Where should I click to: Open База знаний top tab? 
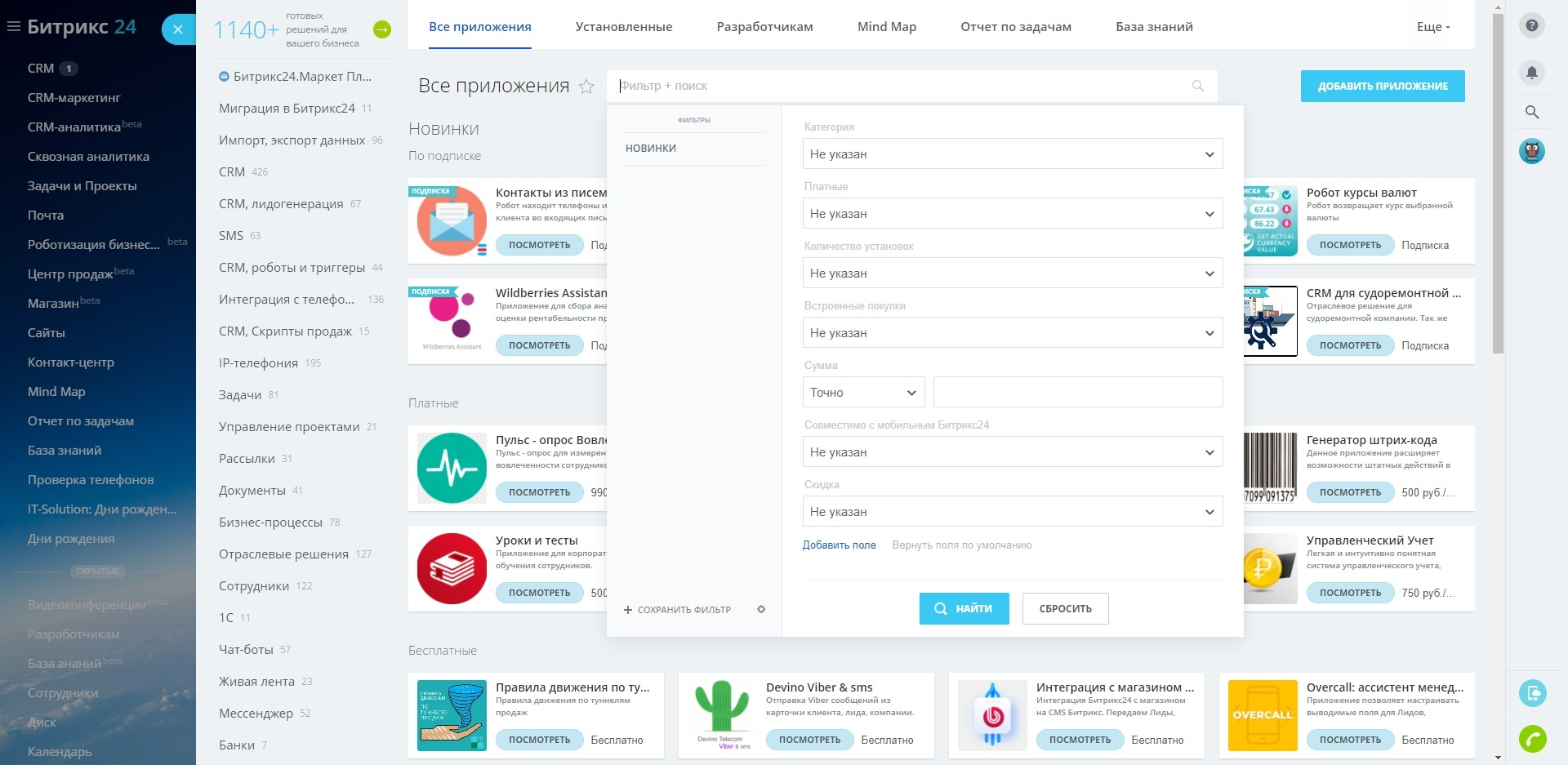pos(1154,27)
